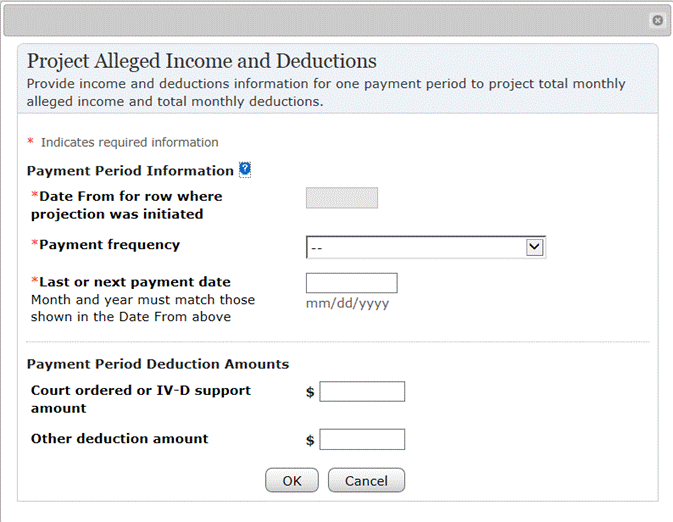Focus the Last or next payment date field
Image resolution: width=673 pixels, height=522 pixels.
point(351,283)
